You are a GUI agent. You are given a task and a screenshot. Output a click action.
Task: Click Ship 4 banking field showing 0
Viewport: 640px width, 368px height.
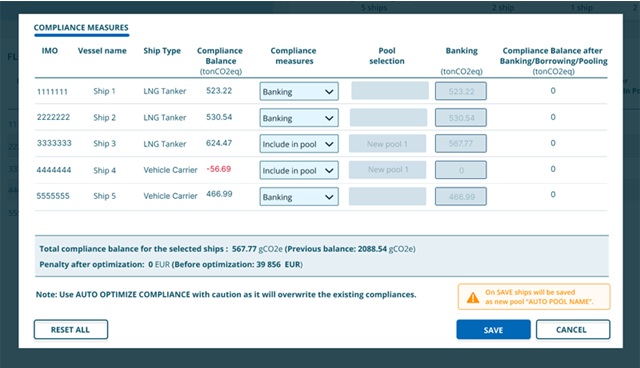click(461, 170)
